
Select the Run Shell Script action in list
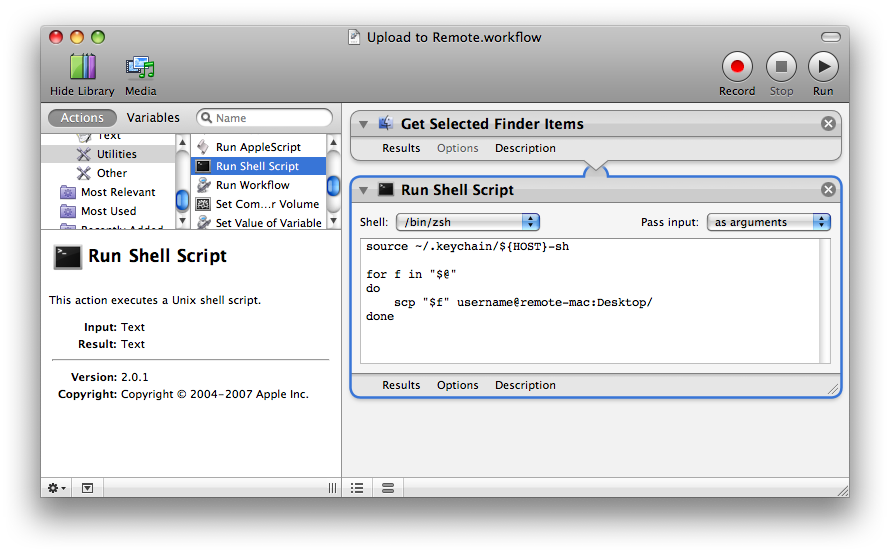click(x=259, y=166)
